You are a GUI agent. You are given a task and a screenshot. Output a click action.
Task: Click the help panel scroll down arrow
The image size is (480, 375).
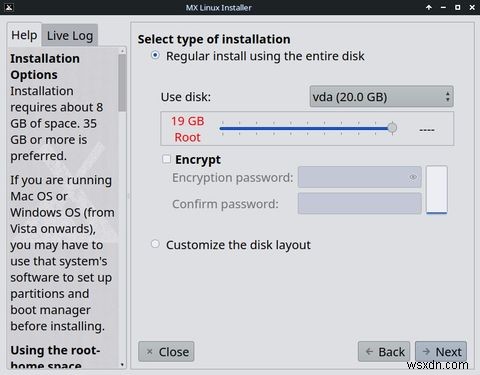[x=122, y=365]
